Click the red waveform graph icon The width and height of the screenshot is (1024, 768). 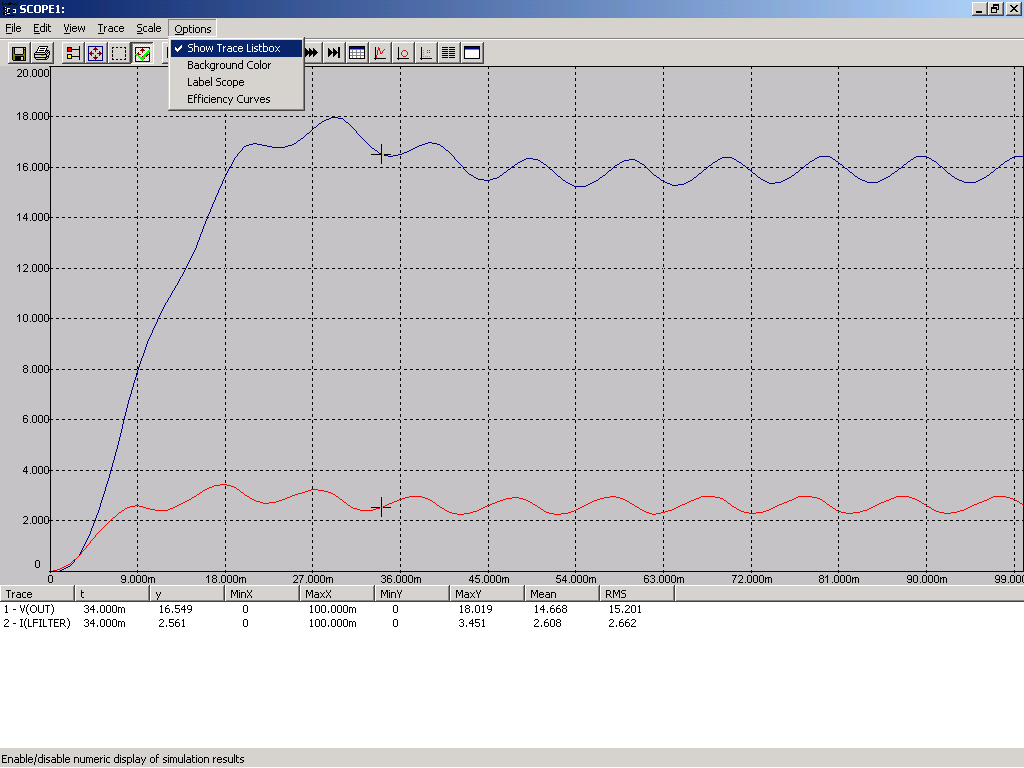[x=380, y=53]
